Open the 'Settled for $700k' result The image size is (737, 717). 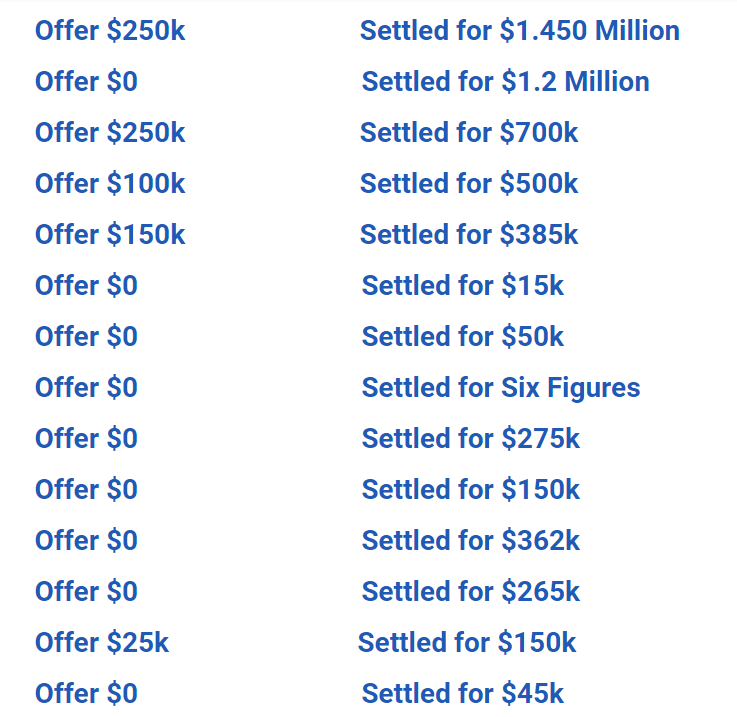point(469,133)
